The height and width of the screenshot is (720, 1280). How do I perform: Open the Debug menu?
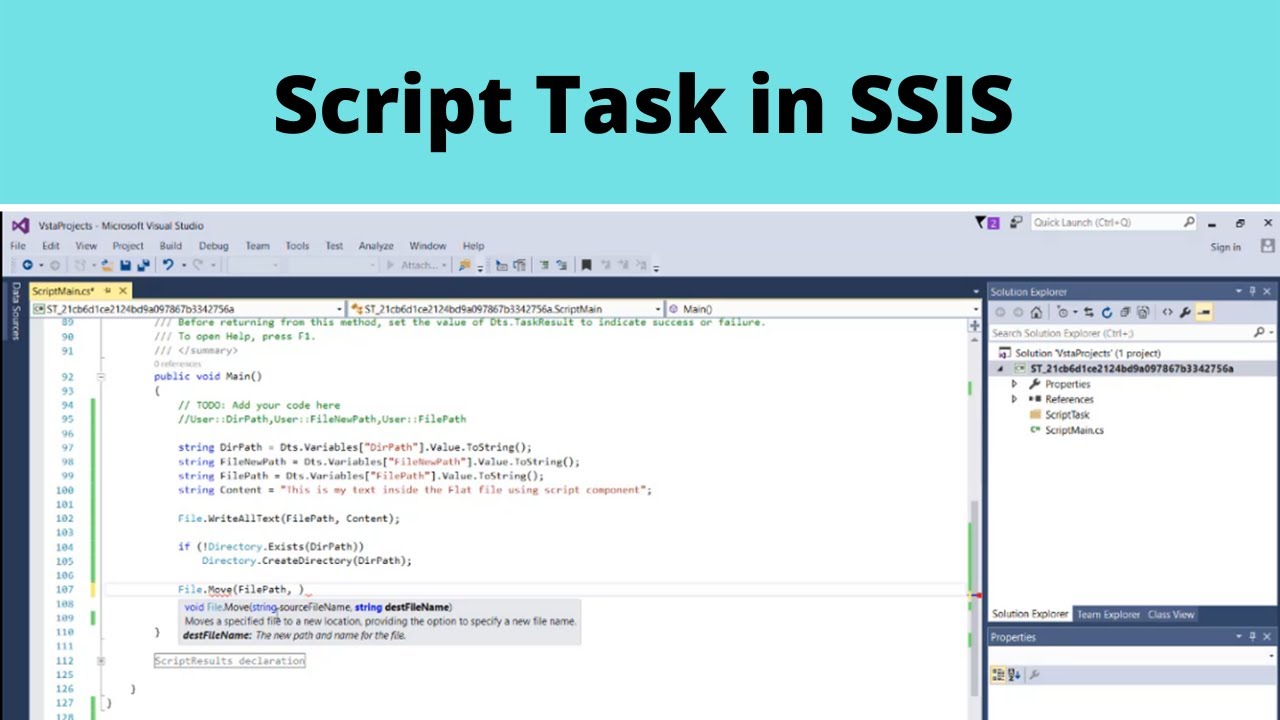(213, 246)
